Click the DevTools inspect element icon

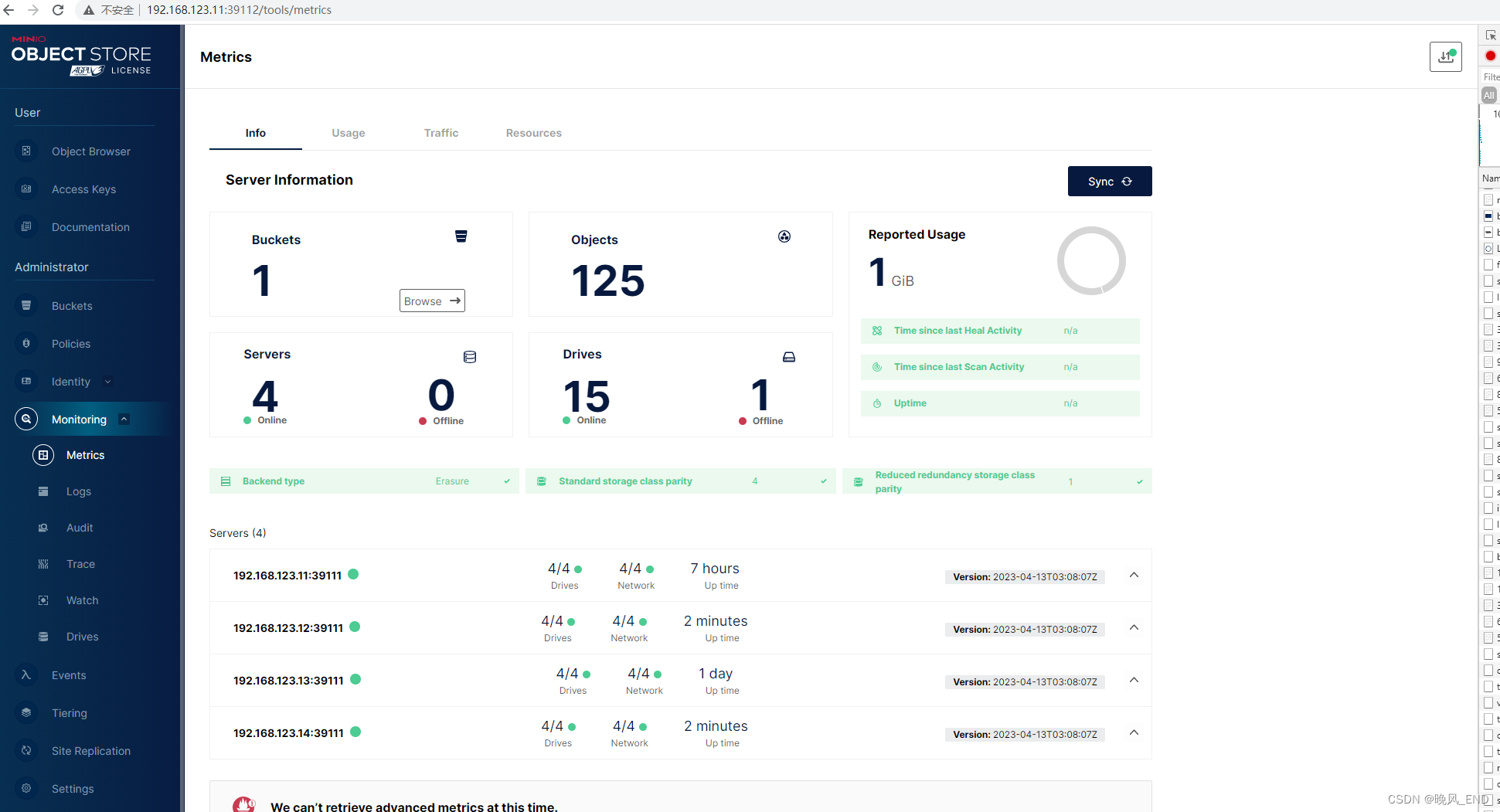pyautogui.click(x=1491, y=36)
